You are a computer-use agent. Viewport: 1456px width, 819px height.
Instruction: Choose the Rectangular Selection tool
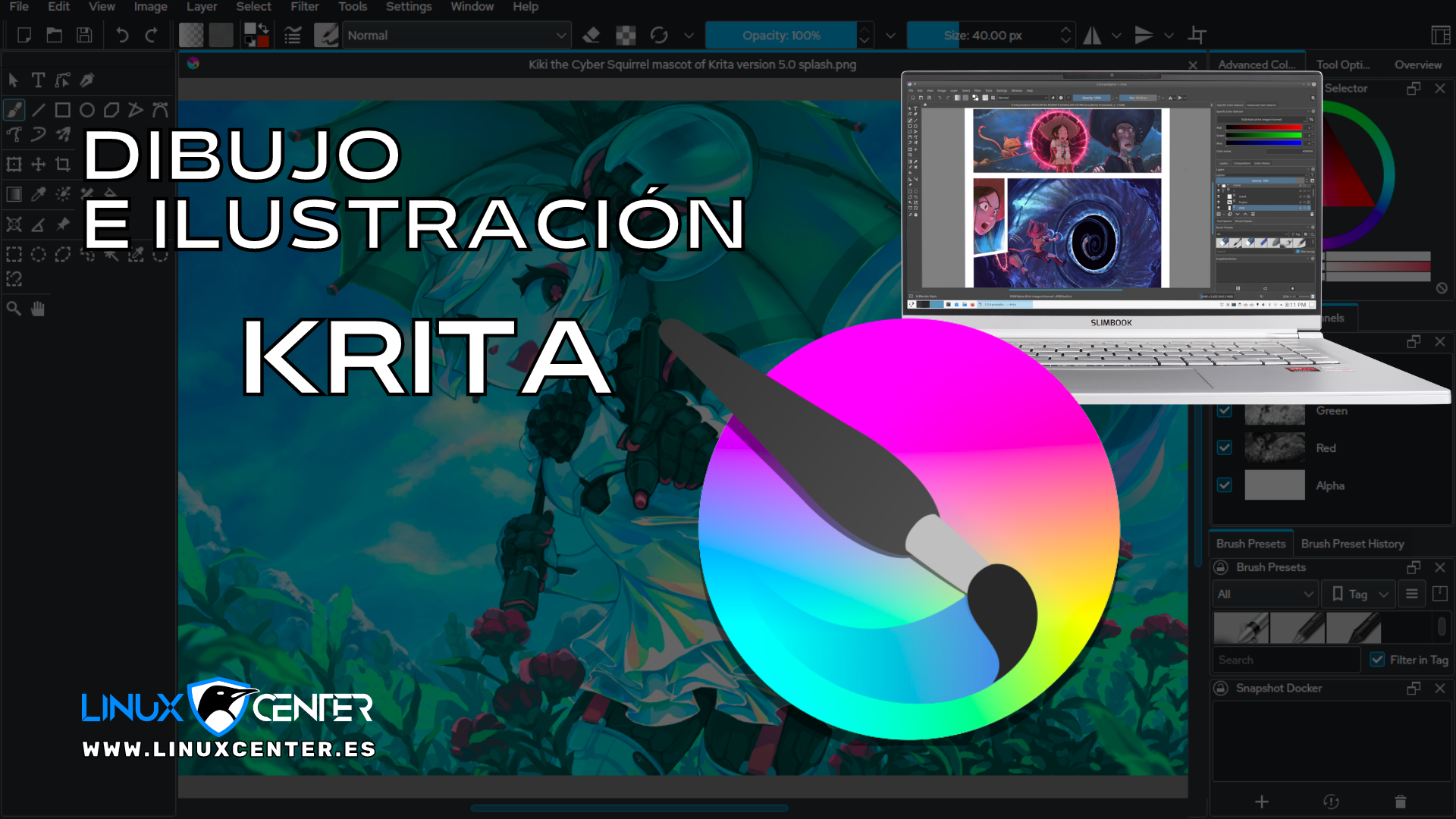click(x=14, y=254)
